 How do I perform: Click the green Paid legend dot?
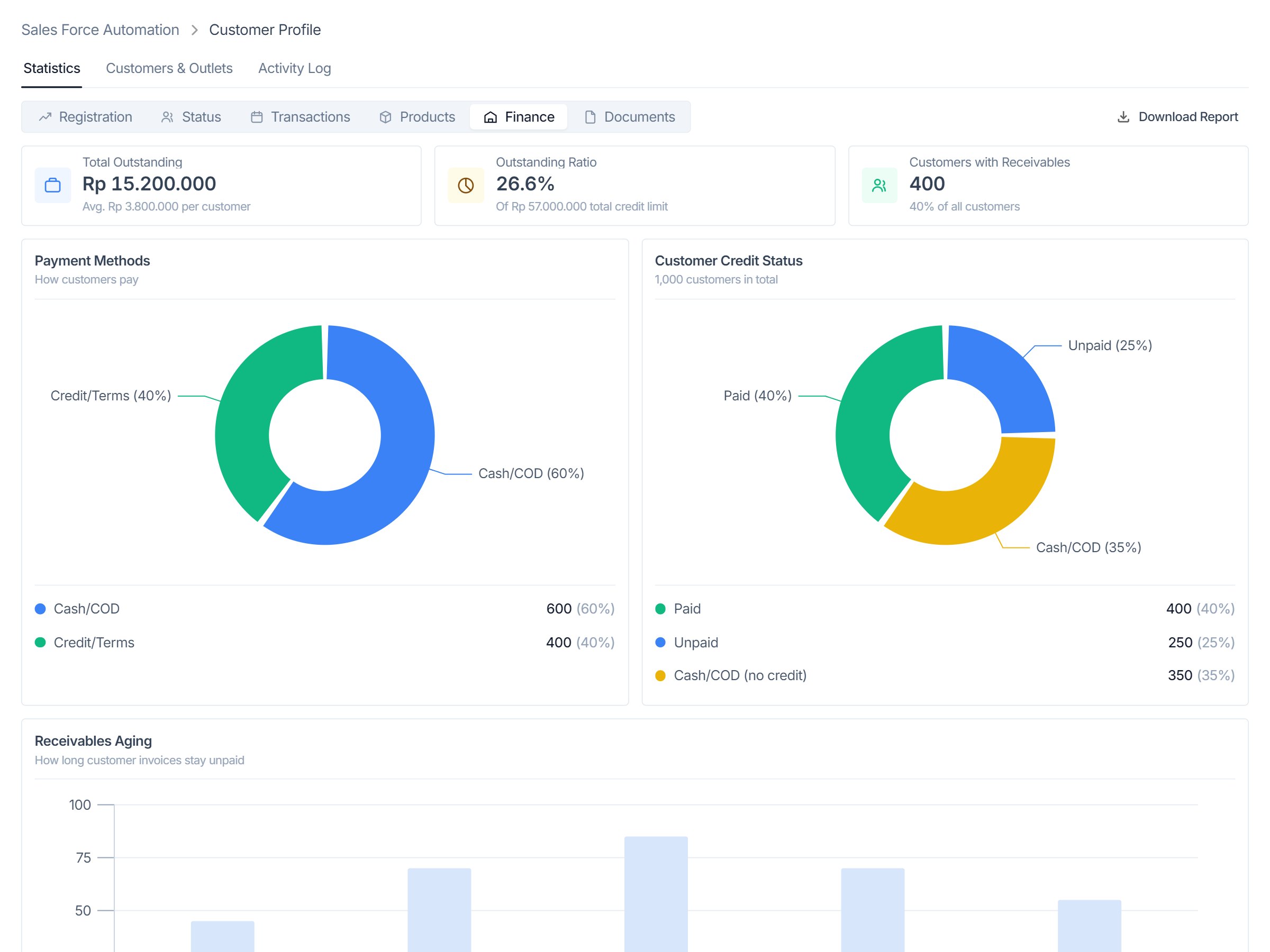coord(660,609)
